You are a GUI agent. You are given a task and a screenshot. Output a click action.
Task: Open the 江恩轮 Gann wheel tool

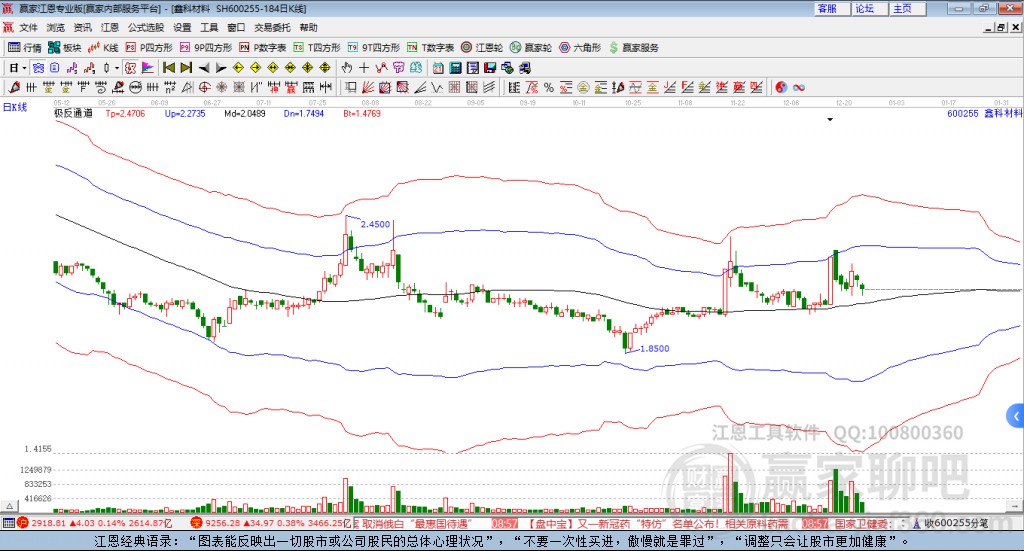pos(481,48)
